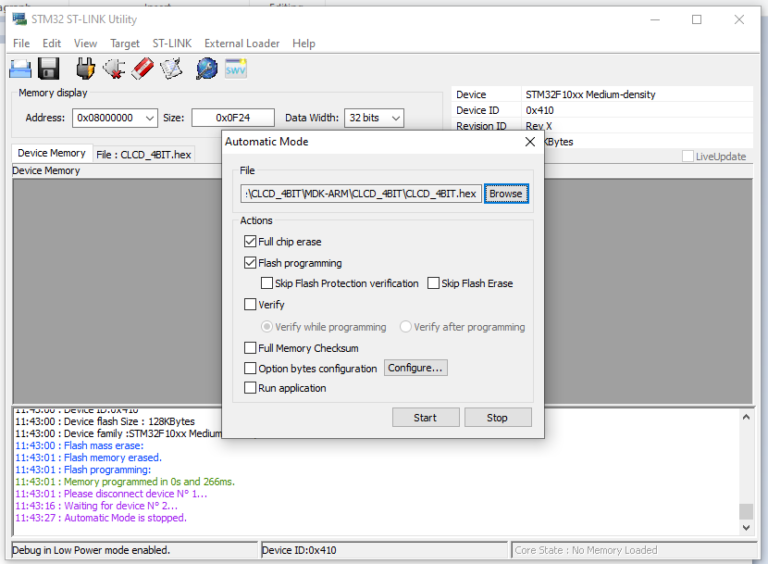Click the Open file toolbar icon
Image resolution: width=768 pixels, height=564 pixels.
click(x=21, y=69)
